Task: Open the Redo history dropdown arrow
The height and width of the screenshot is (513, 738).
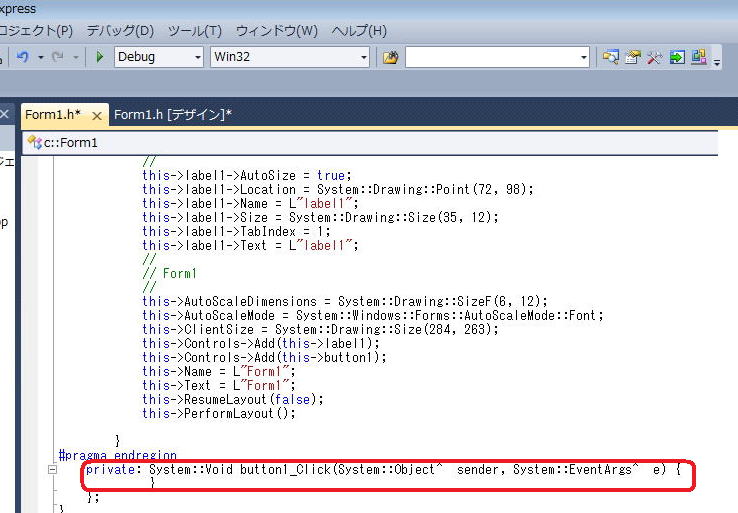Action: point(76,57)
